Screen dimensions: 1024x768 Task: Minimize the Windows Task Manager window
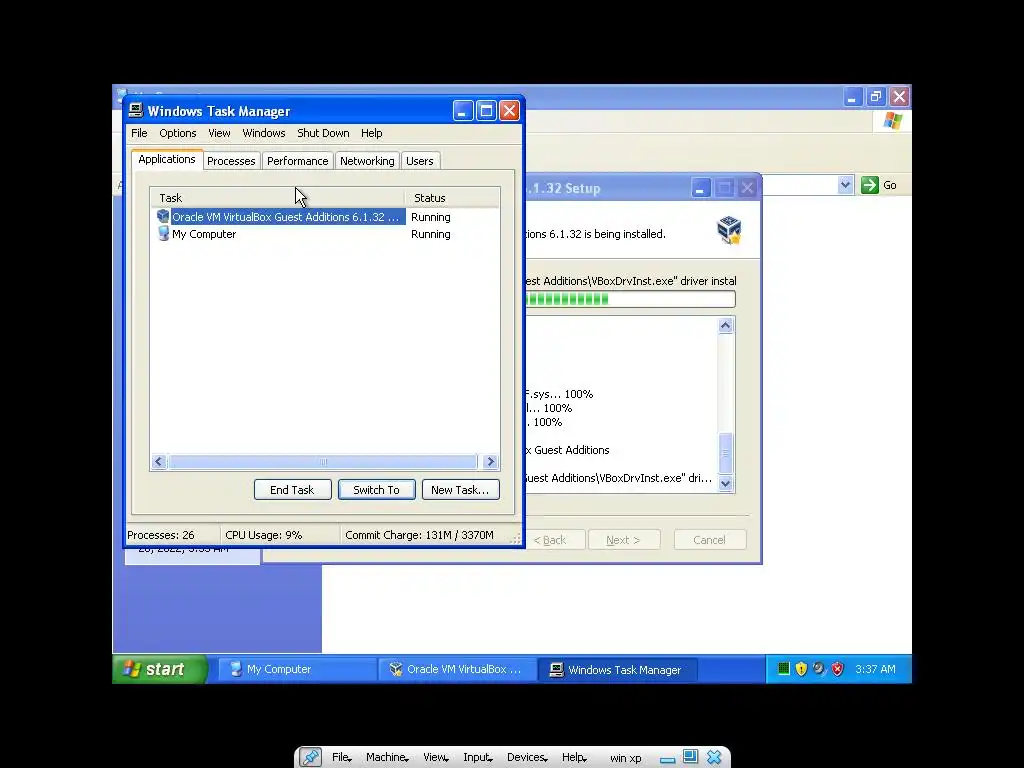462,110
